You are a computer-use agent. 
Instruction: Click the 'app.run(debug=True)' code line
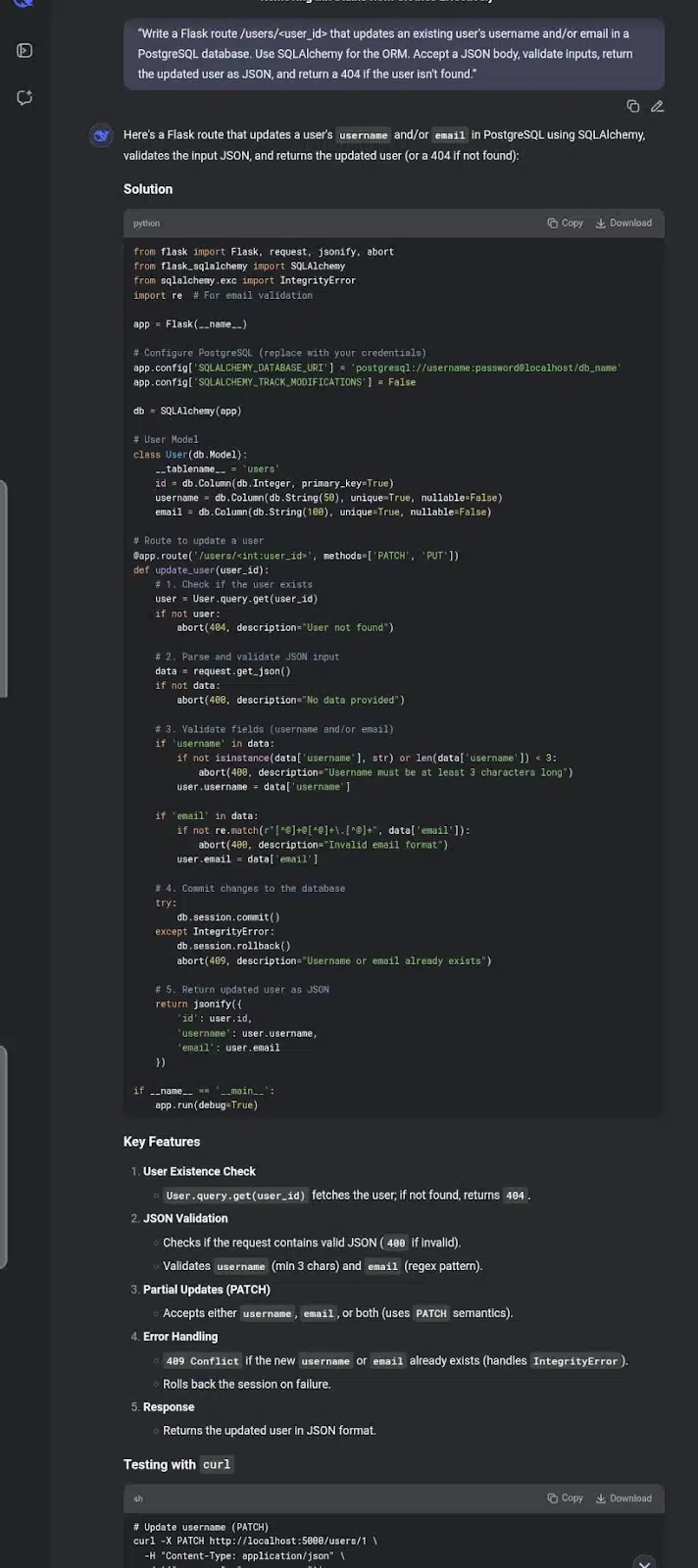(x=206, y=1105)
